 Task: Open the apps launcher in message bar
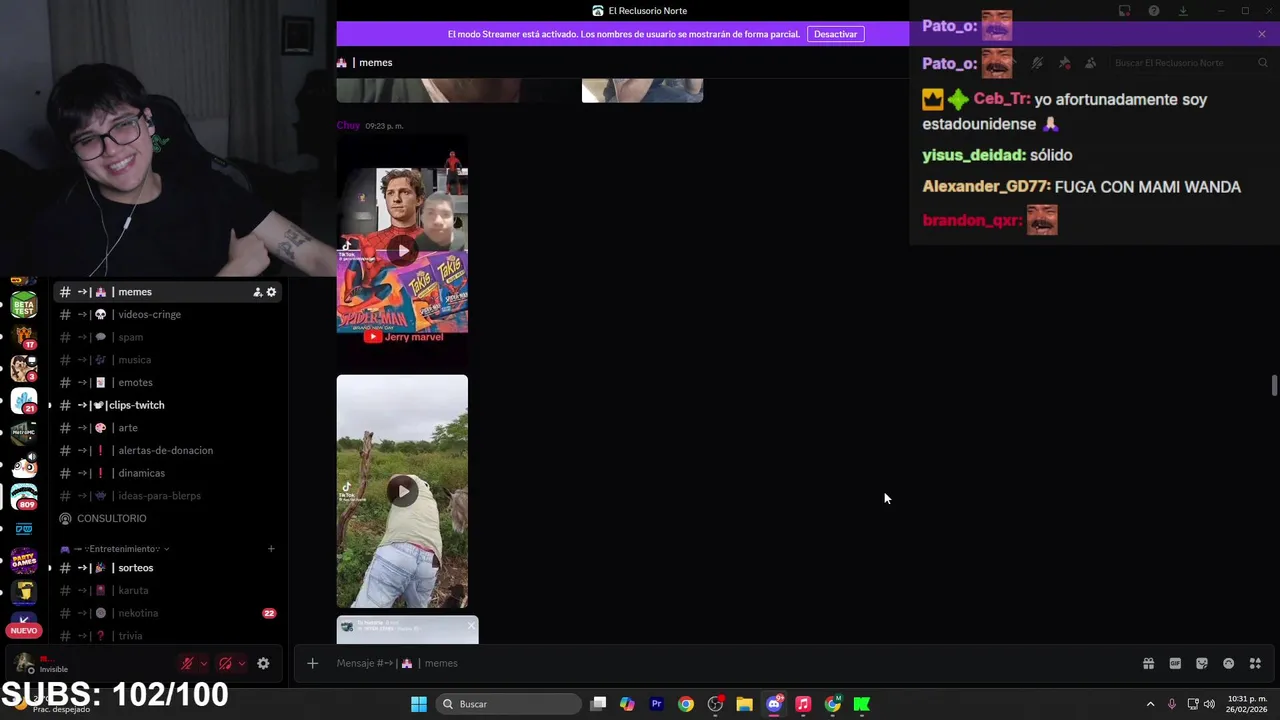click(x=1255, y=663)
